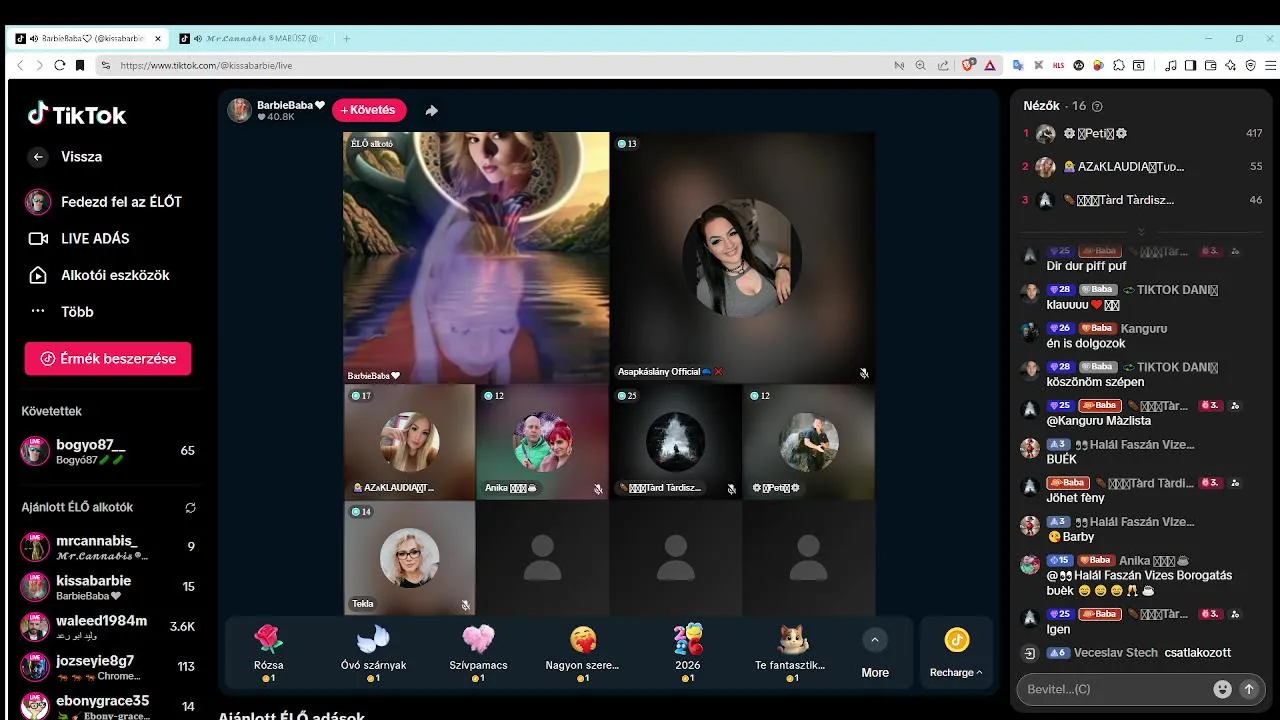Open the Brave Rewards triangle icon

[x=990, y=65]
